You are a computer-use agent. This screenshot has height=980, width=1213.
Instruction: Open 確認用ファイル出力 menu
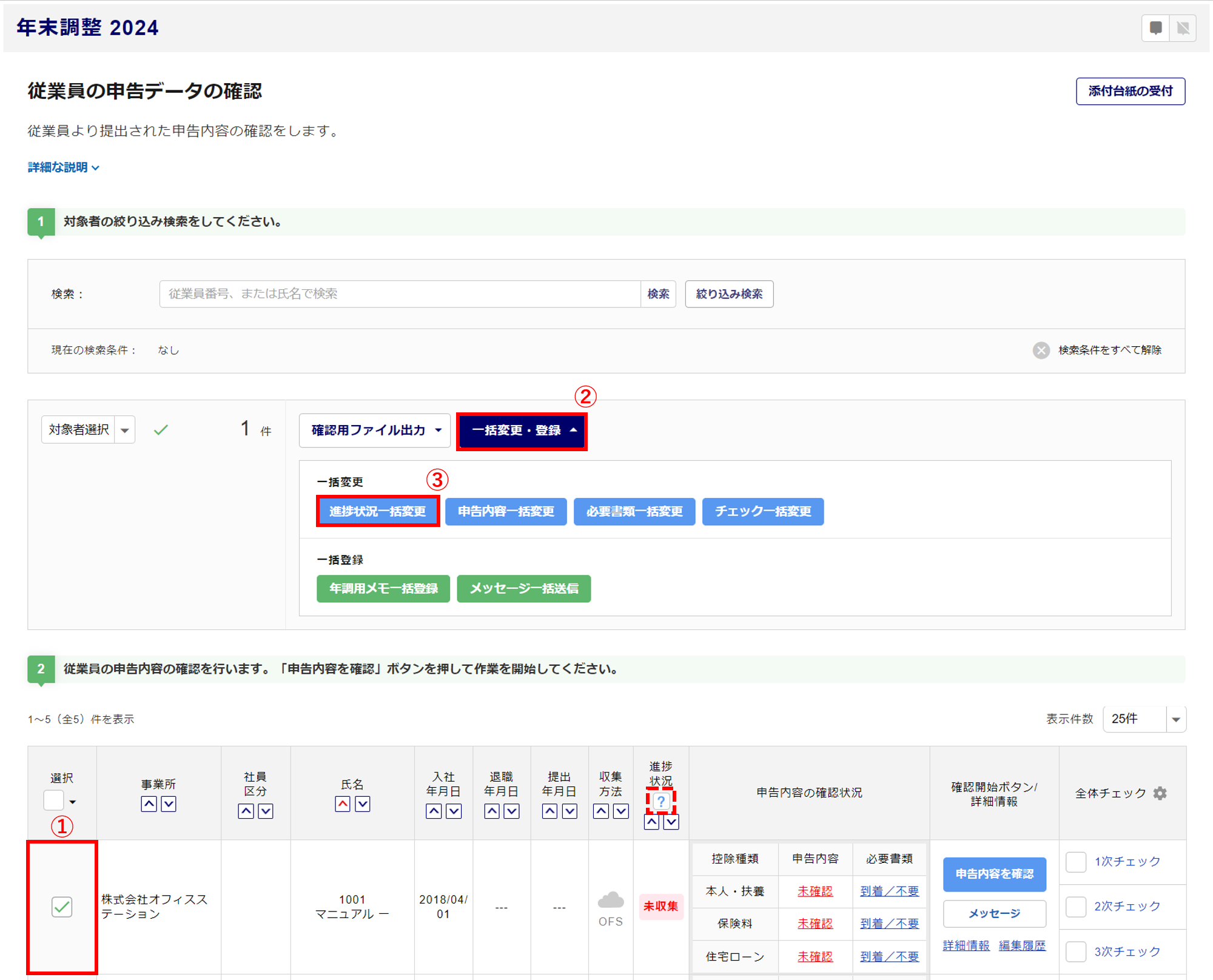pos(375,431)
